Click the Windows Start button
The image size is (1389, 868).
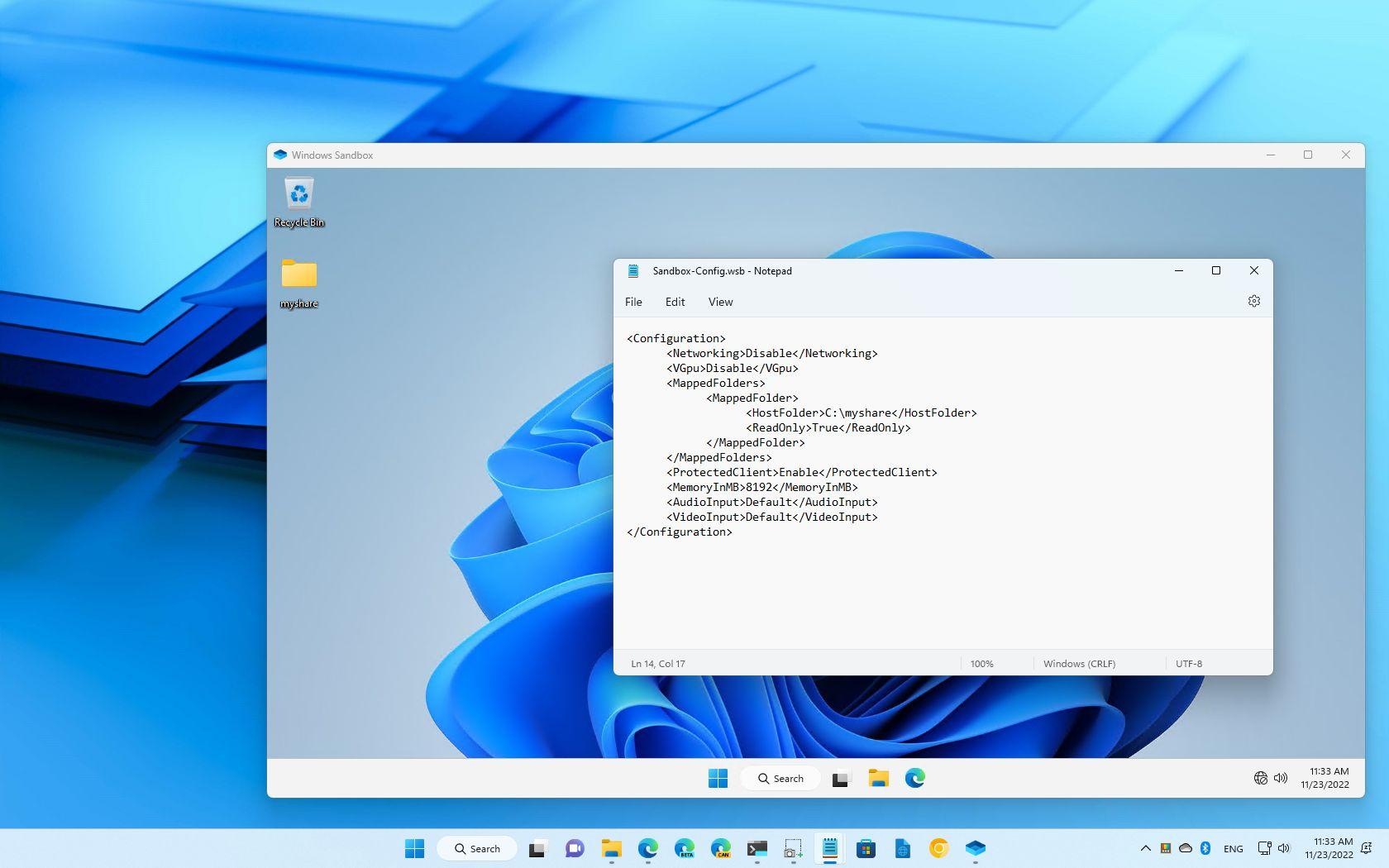[x=415, y=848]
